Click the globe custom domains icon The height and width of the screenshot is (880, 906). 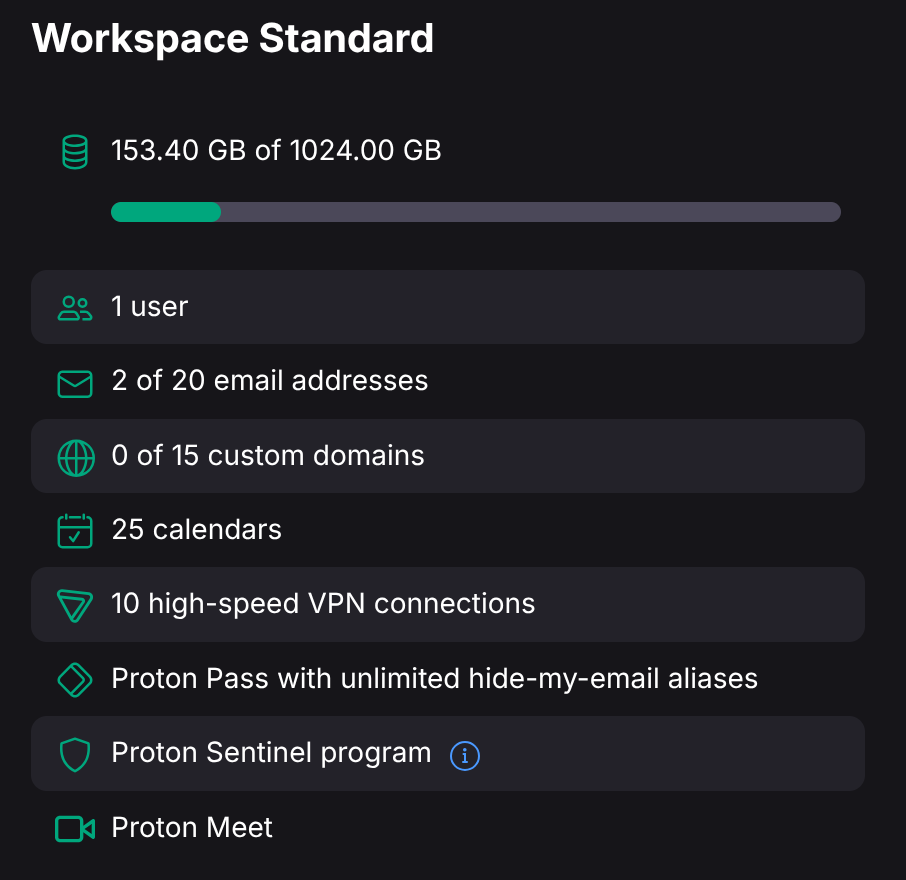(76, 458)
